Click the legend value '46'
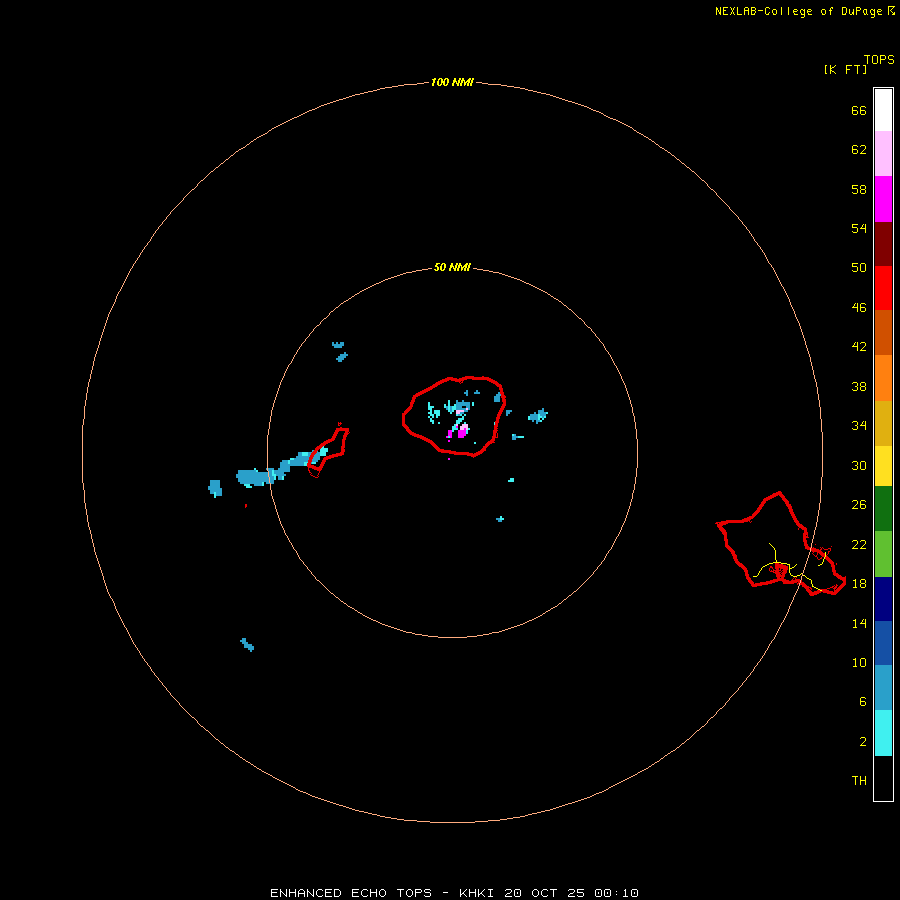This screenshot has width=900, height=900. (859, 307)
